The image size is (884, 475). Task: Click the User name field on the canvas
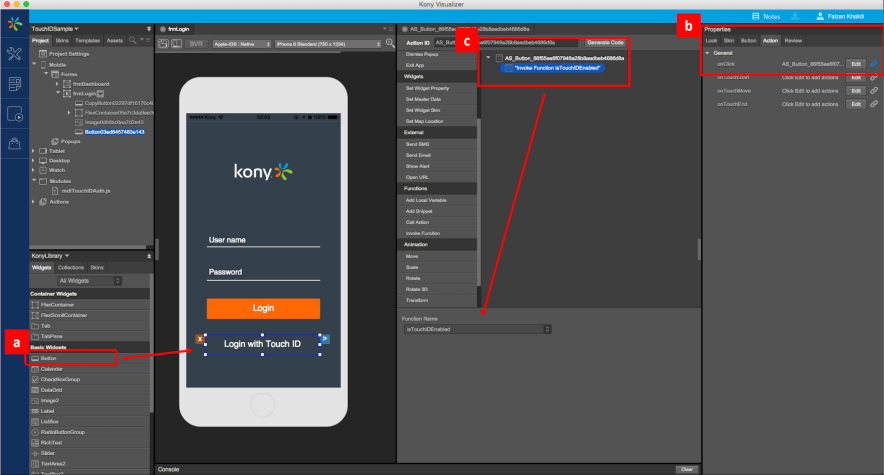tap(263, 240)
